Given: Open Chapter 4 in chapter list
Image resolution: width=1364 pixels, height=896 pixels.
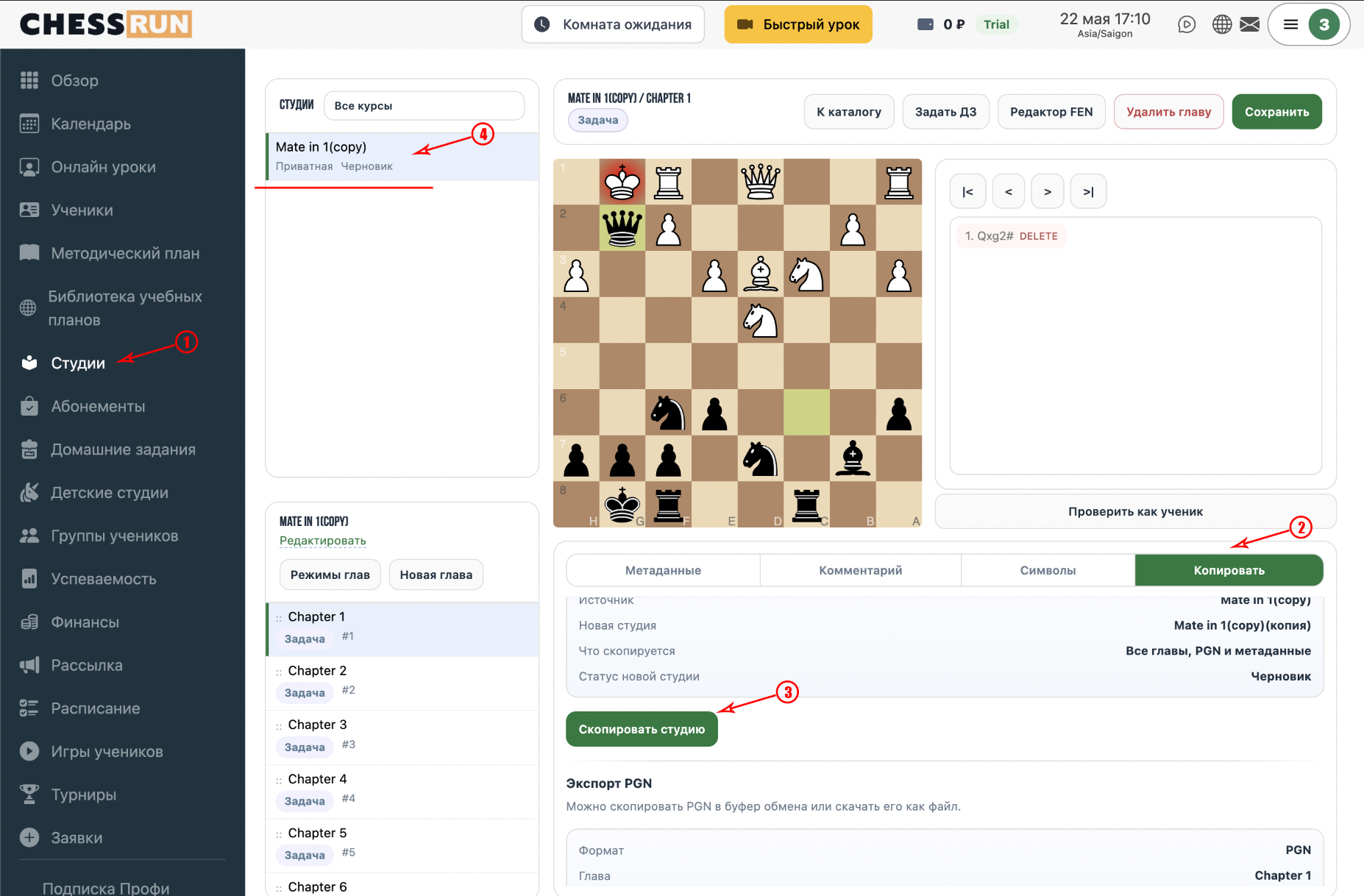Looking at the screenshot, I should click(402, 792).
